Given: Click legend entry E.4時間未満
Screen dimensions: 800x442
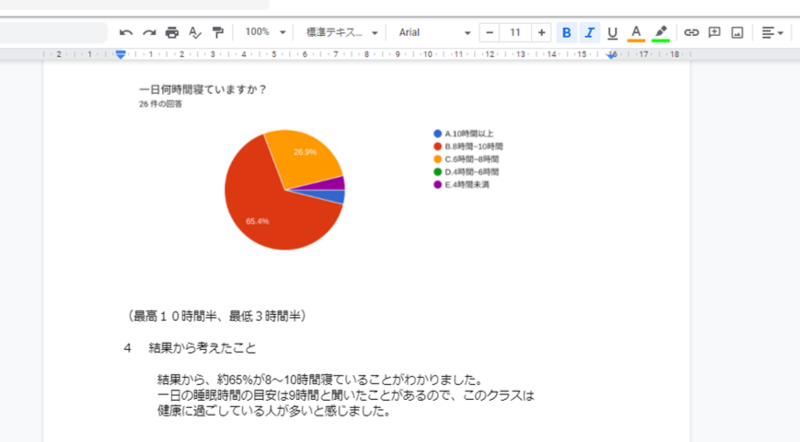Looking at the screenshot, I should pos(461,185).
